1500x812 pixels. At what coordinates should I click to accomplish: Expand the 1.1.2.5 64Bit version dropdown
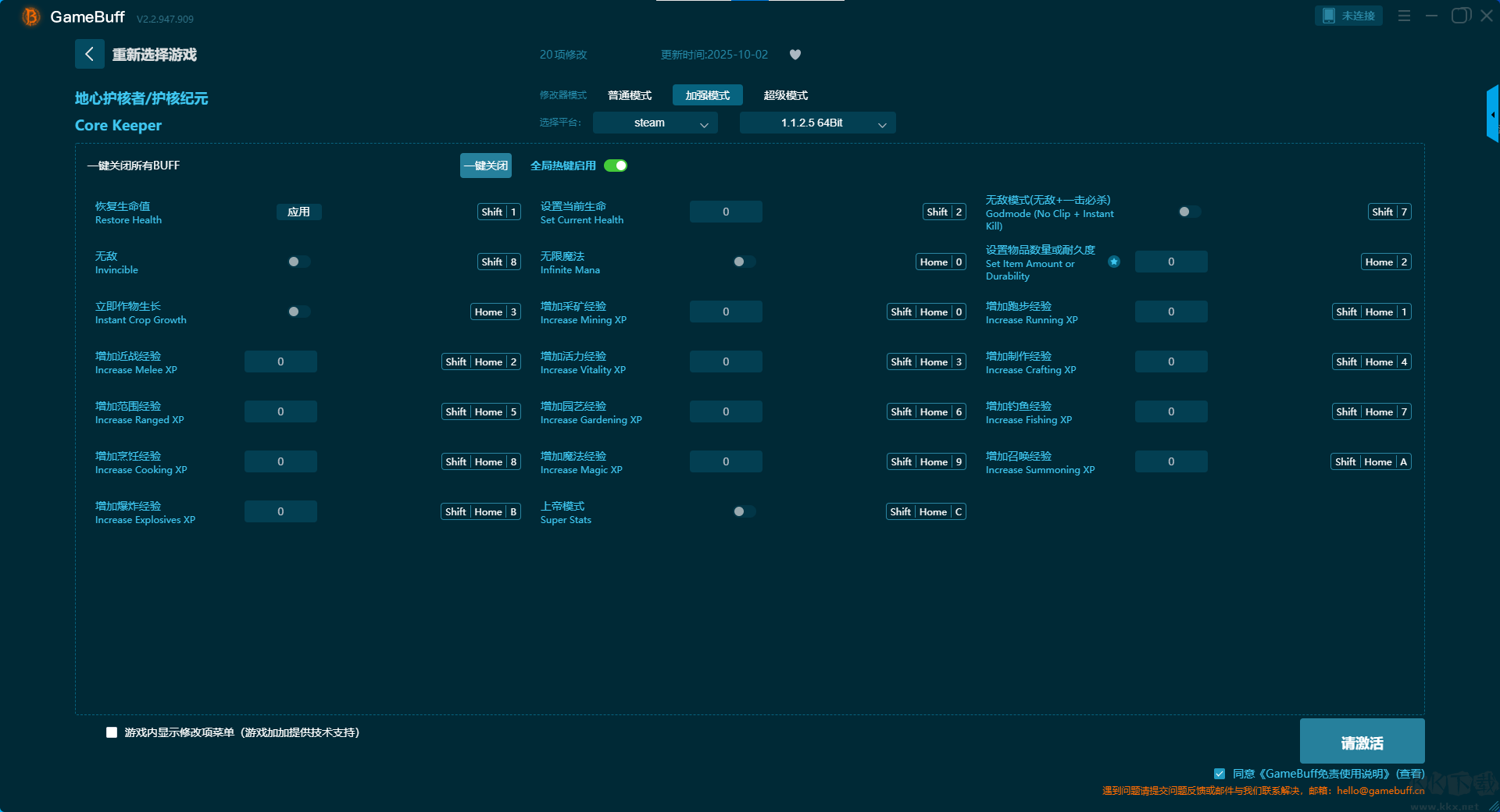[x=817, y=123]
